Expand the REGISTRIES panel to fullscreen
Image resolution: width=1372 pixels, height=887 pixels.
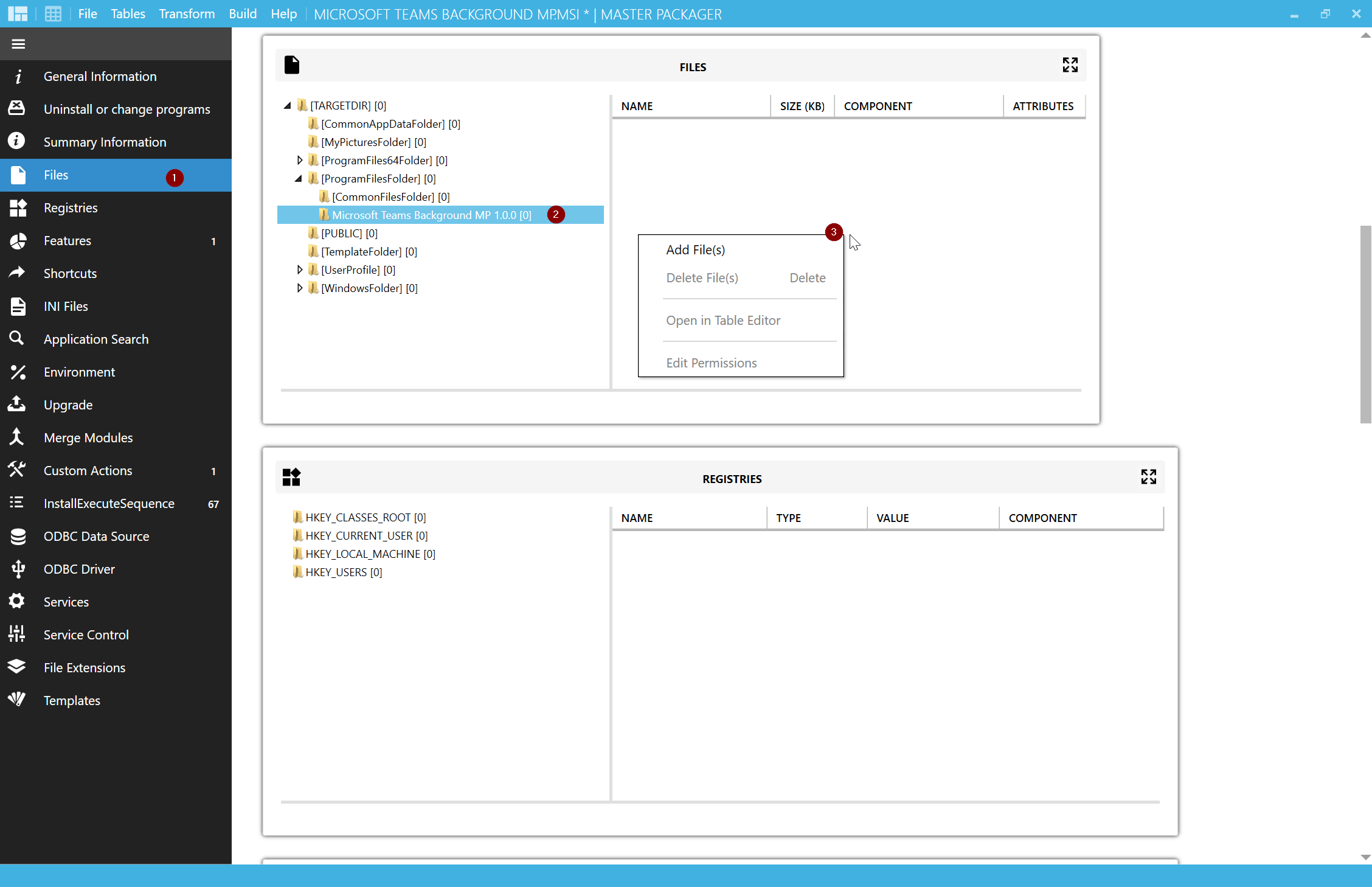(x=1149, y=477)
